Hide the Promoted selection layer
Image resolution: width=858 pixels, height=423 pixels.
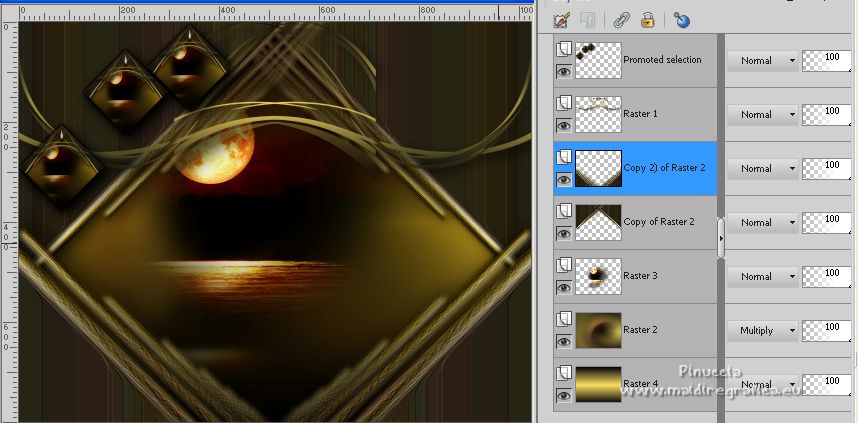[564, 71]
